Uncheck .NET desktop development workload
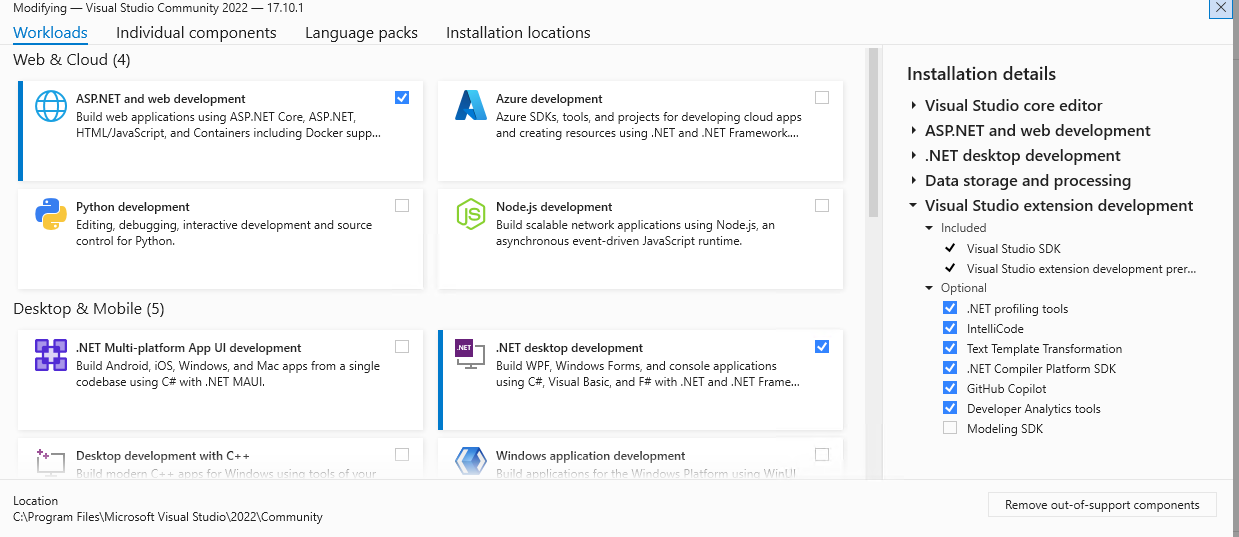The height and width of the screenshot is (537, 1239). point(822,346)
